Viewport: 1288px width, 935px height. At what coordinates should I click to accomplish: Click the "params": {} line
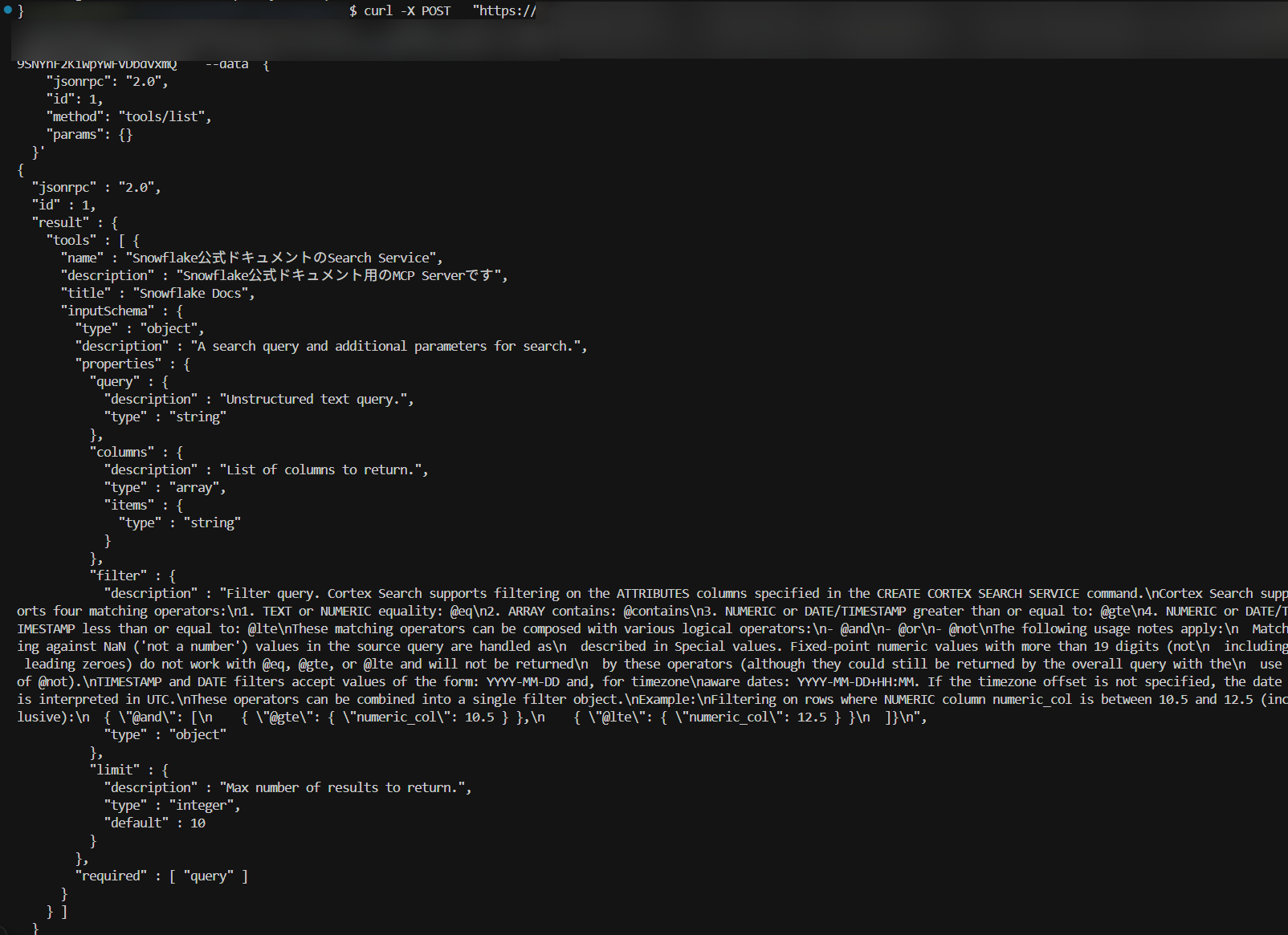click(90, 135)
